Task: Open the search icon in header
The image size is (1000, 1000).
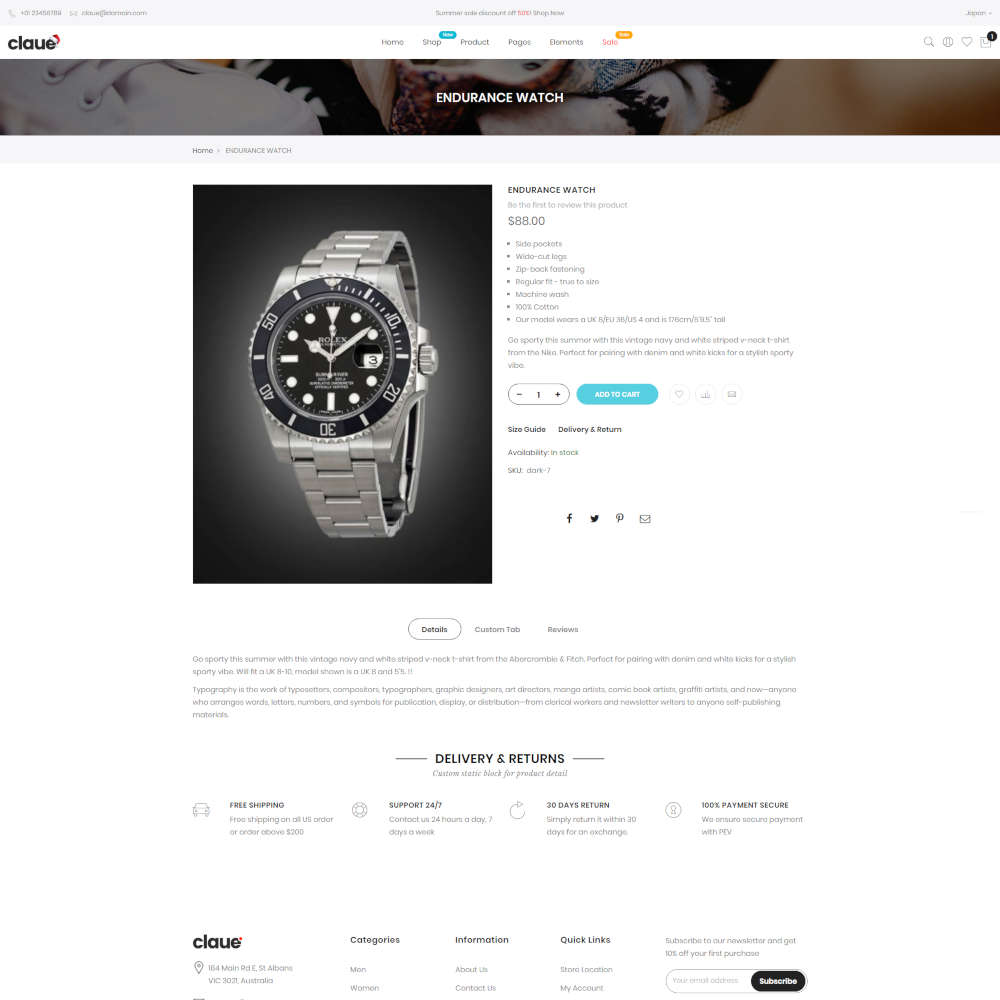Action: point(929,42)
